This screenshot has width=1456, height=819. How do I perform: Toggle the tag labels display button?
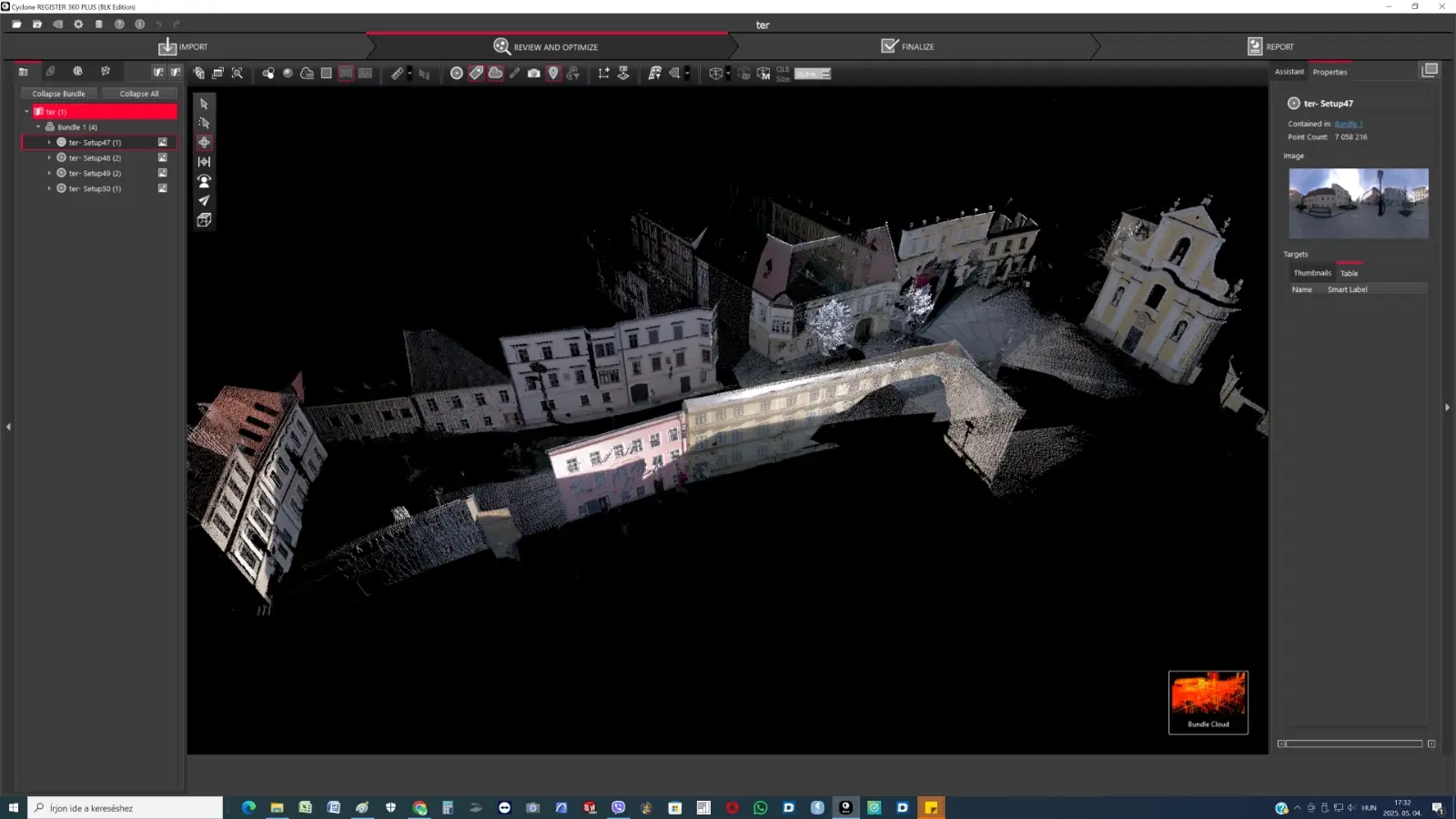(x=476, y=74)
